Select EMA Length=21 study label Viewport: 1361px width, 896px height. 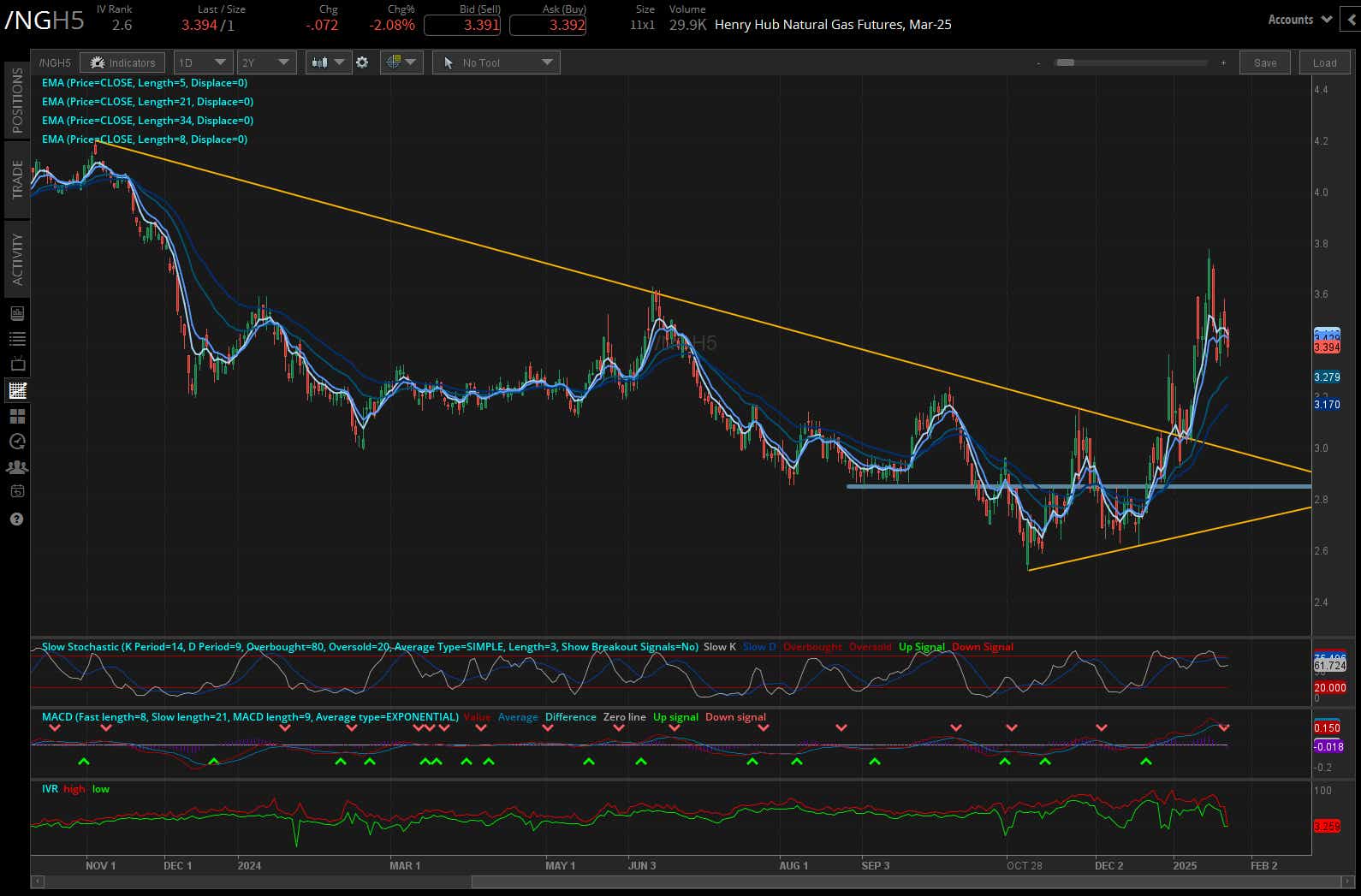[x=147, y=102]
